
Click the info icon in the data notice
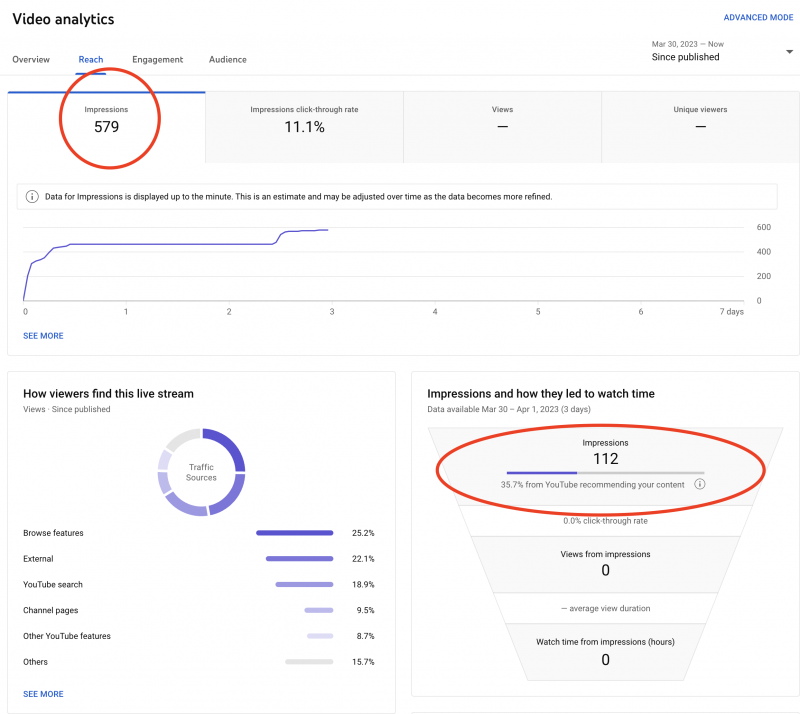point(32,197)
